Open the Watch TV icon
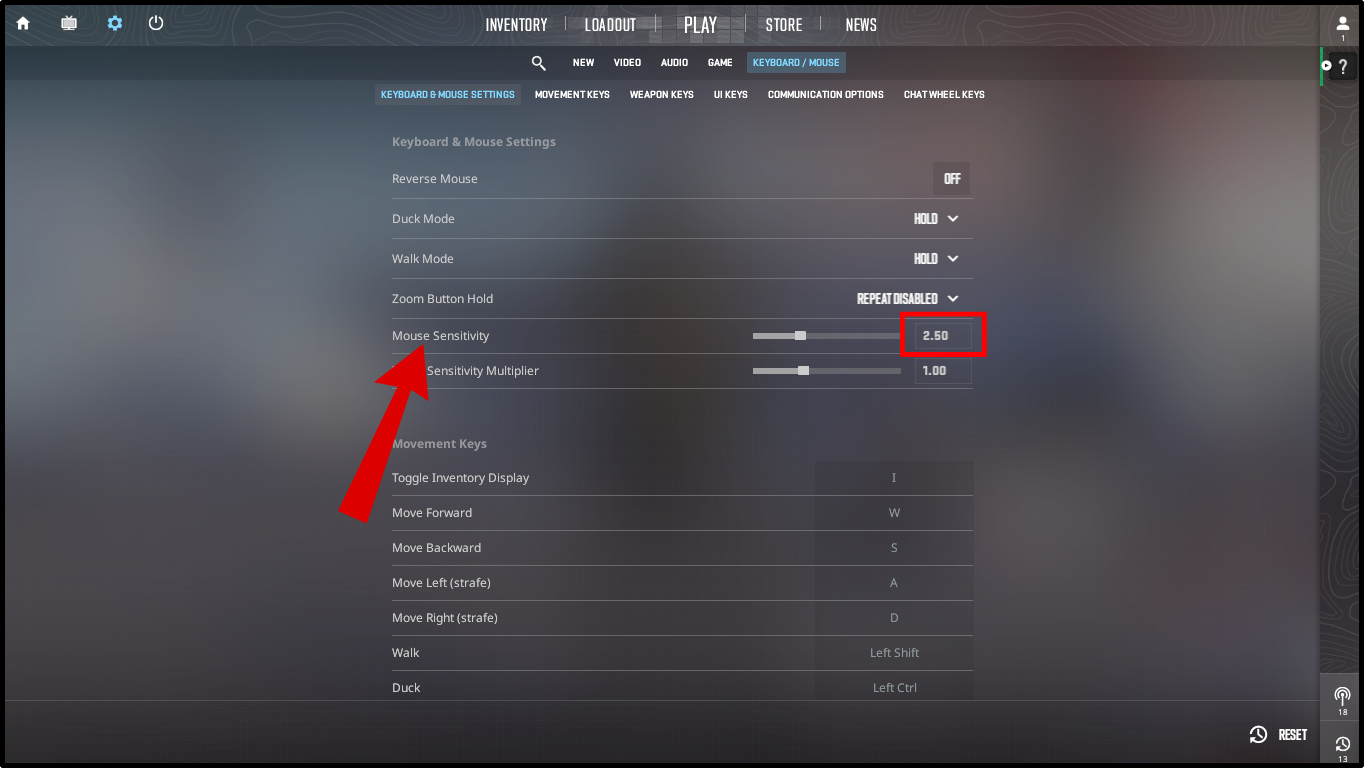1364x768 pixels. (69, 23)
